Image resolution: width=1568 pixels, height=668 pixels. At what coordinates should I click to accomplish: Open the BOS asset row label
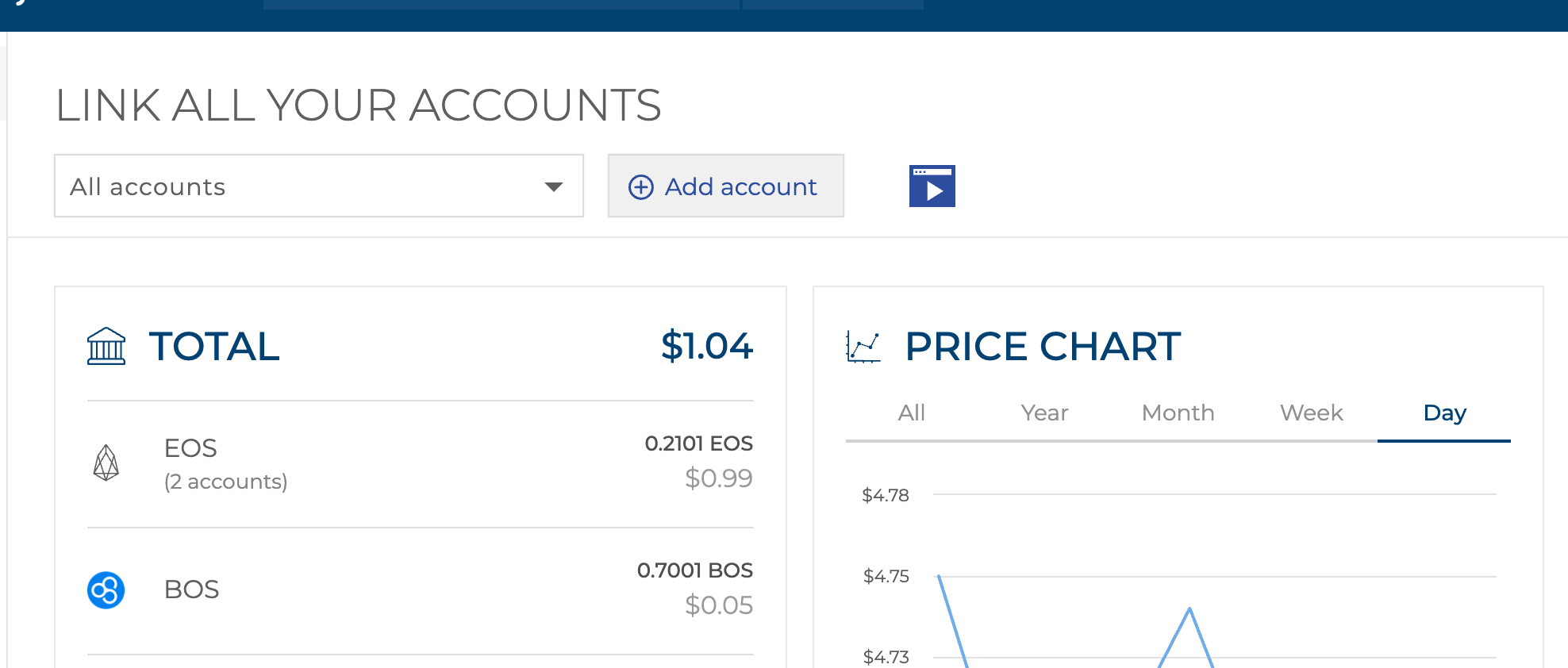point(191,590)
